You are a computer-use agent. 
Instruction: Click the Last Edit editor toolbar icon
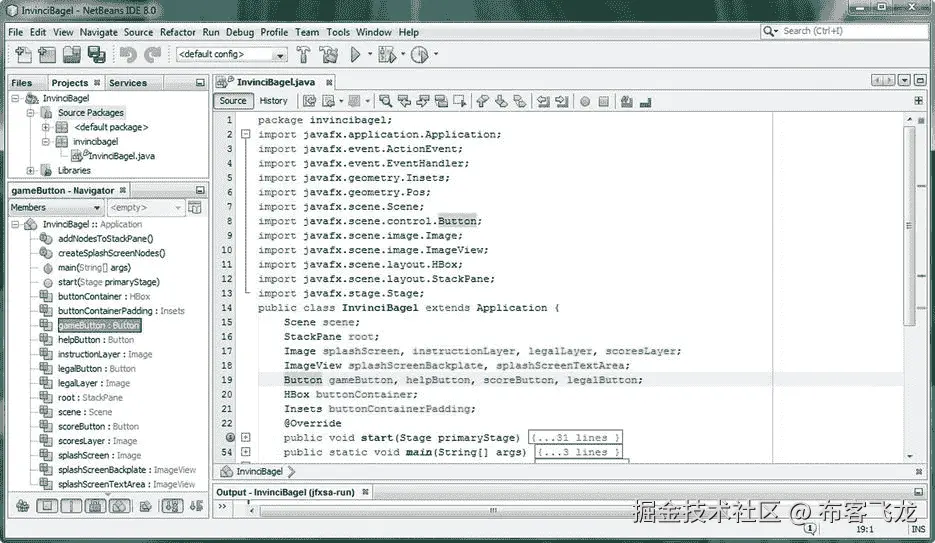pyautogui.click(x=309, y=101)
